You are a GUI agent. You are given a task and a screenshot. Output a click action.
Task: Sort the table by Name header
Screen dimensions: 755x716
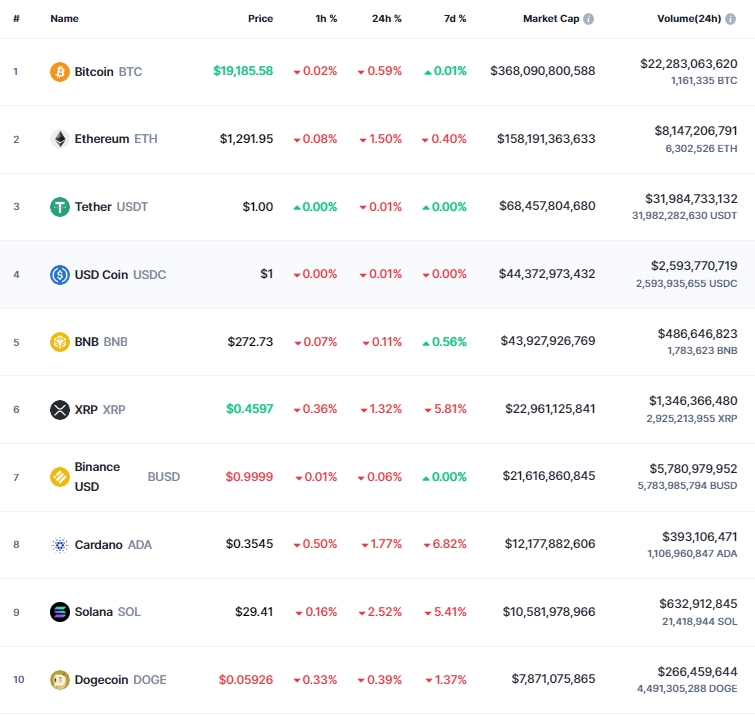(65, 19)
